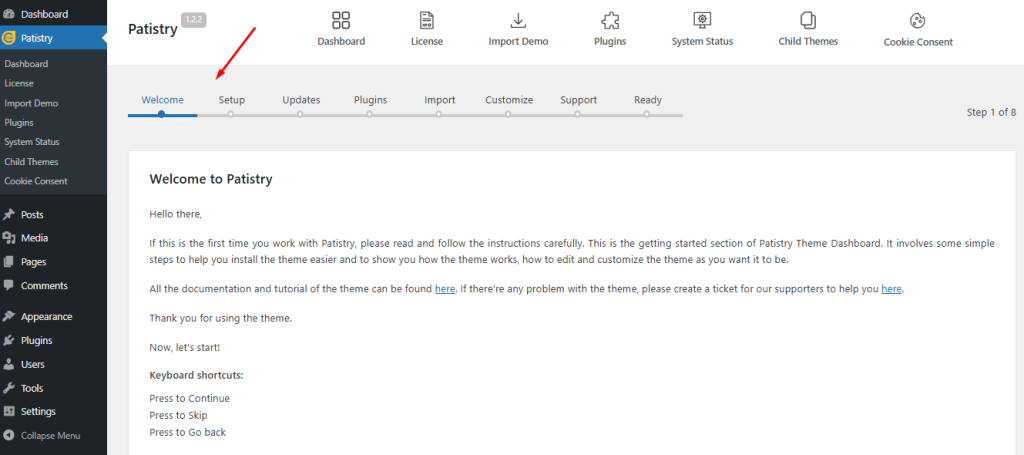This screenshot has width=1024, height=455.
Task: Collapse the admin sidebar menu
Action: [x=42, y=435]
